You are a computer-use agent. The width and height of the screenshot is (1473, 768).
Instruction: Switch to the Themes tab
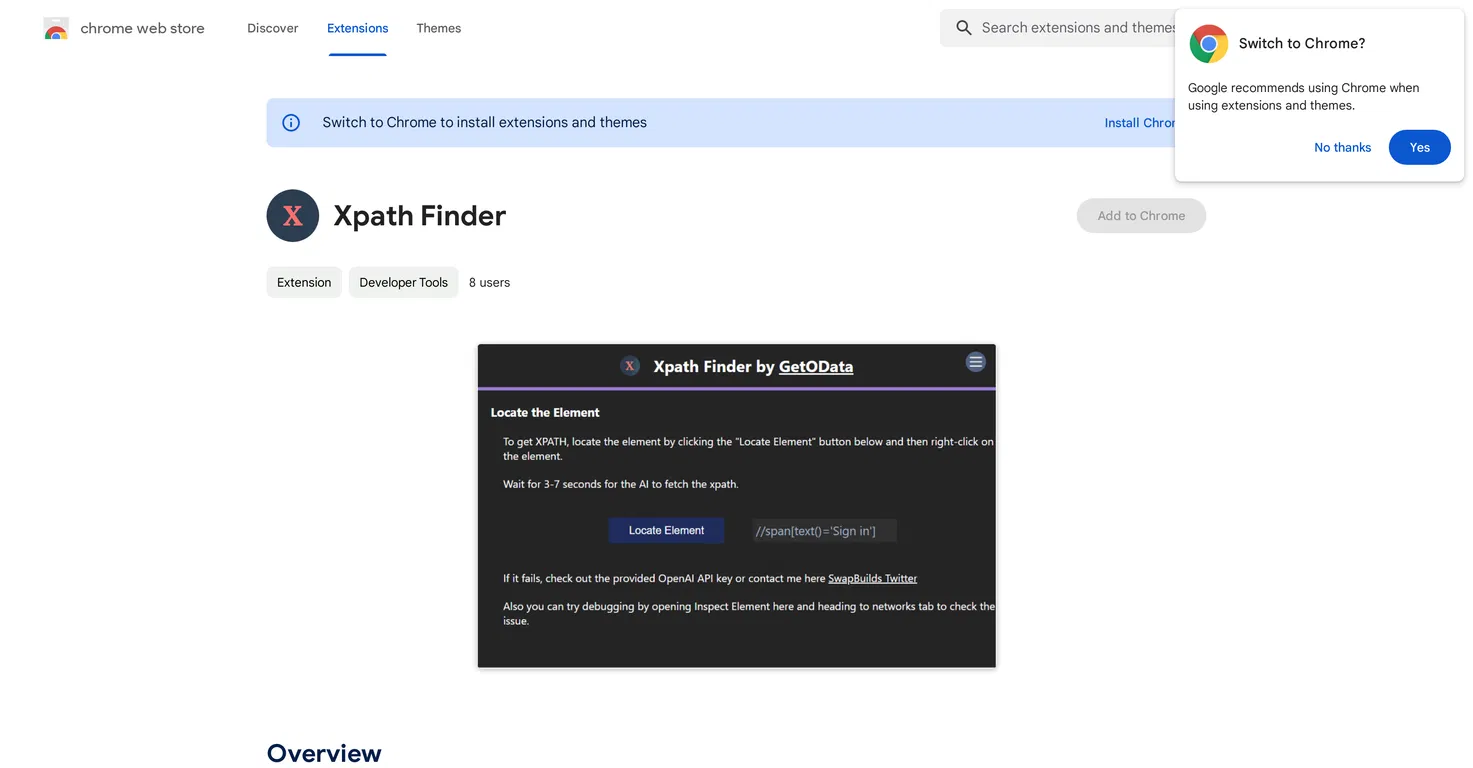coord(439,28)
